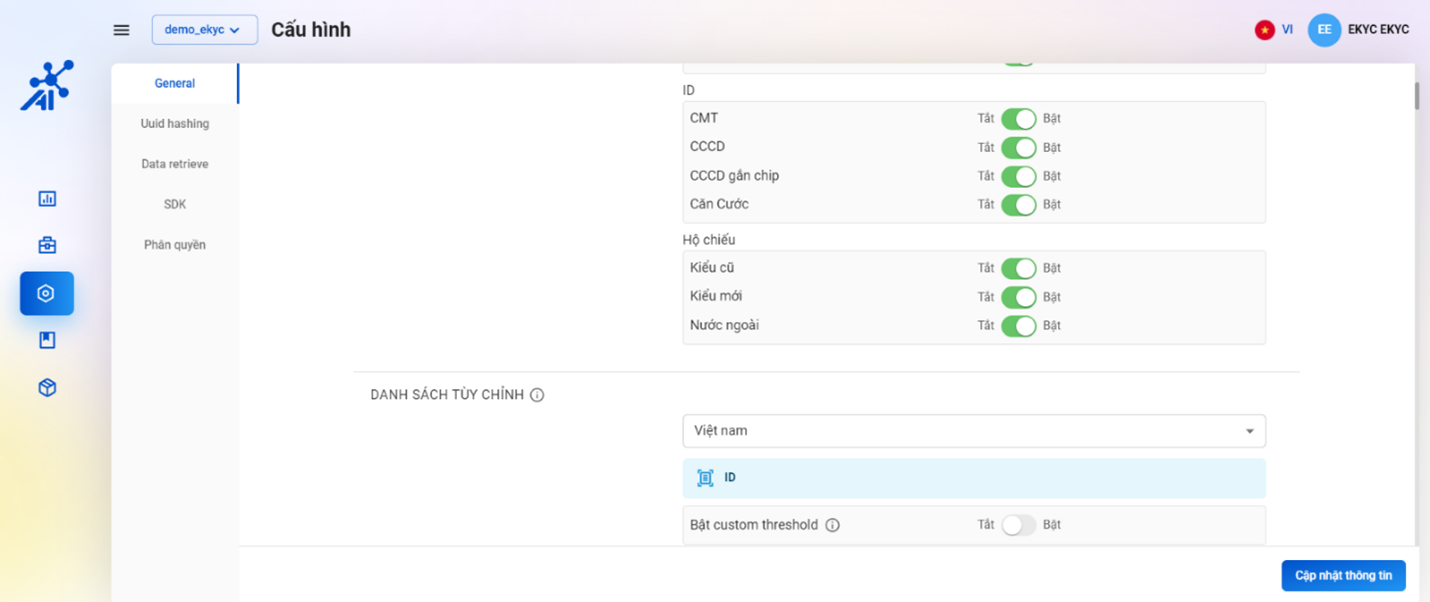Open the briefcase icon in sidebar
This screenshot has width=1430, height=602.
47,245
